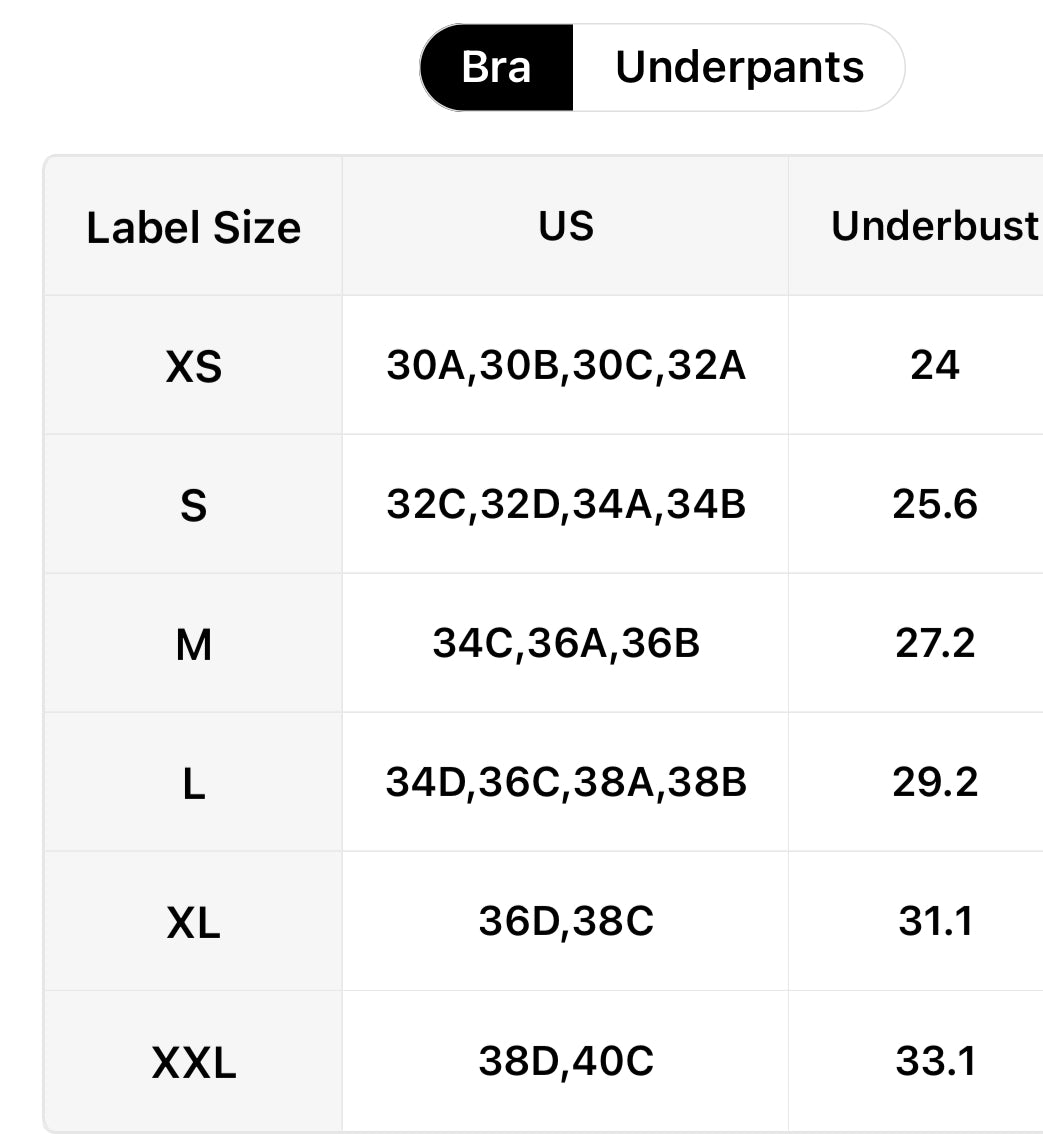This screenshot has height=1138, width=1043.
Task: Select the M label size cell
Action: (x=194, y=645)
